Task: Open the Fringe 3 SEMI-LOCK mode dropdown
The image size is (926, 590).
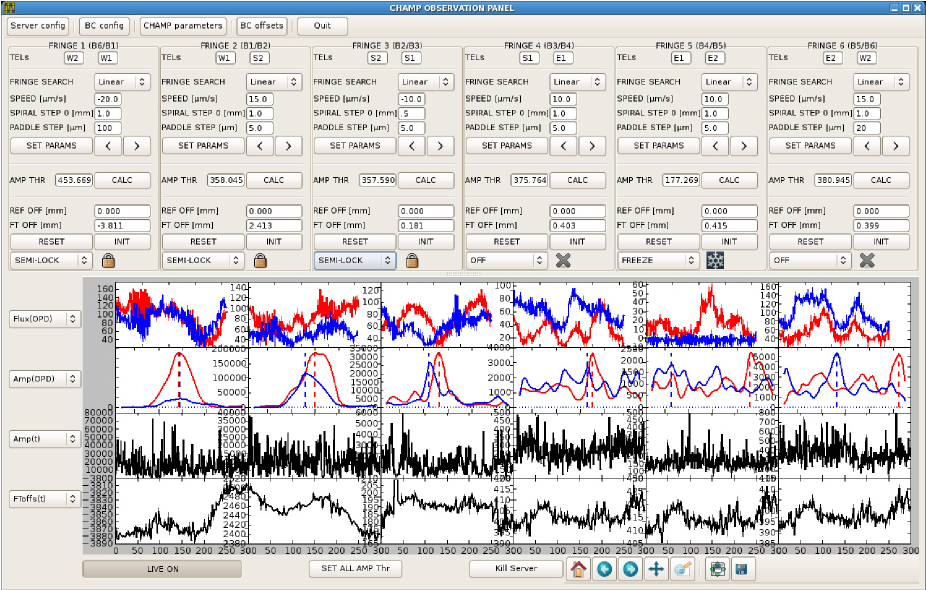Action: coord(355,260)
